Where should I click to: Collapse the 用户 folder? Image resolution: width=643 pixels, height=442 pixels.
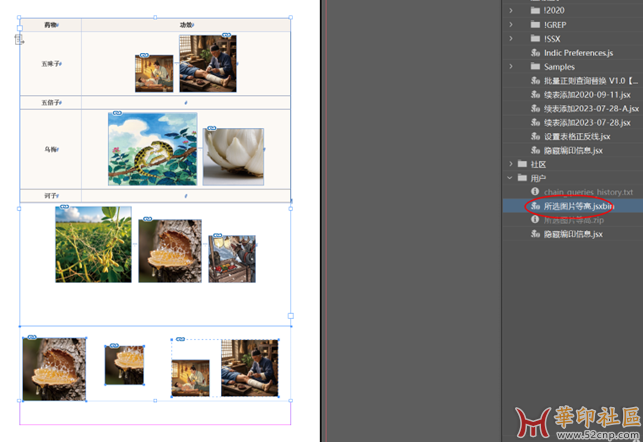(x=511, y=178)
